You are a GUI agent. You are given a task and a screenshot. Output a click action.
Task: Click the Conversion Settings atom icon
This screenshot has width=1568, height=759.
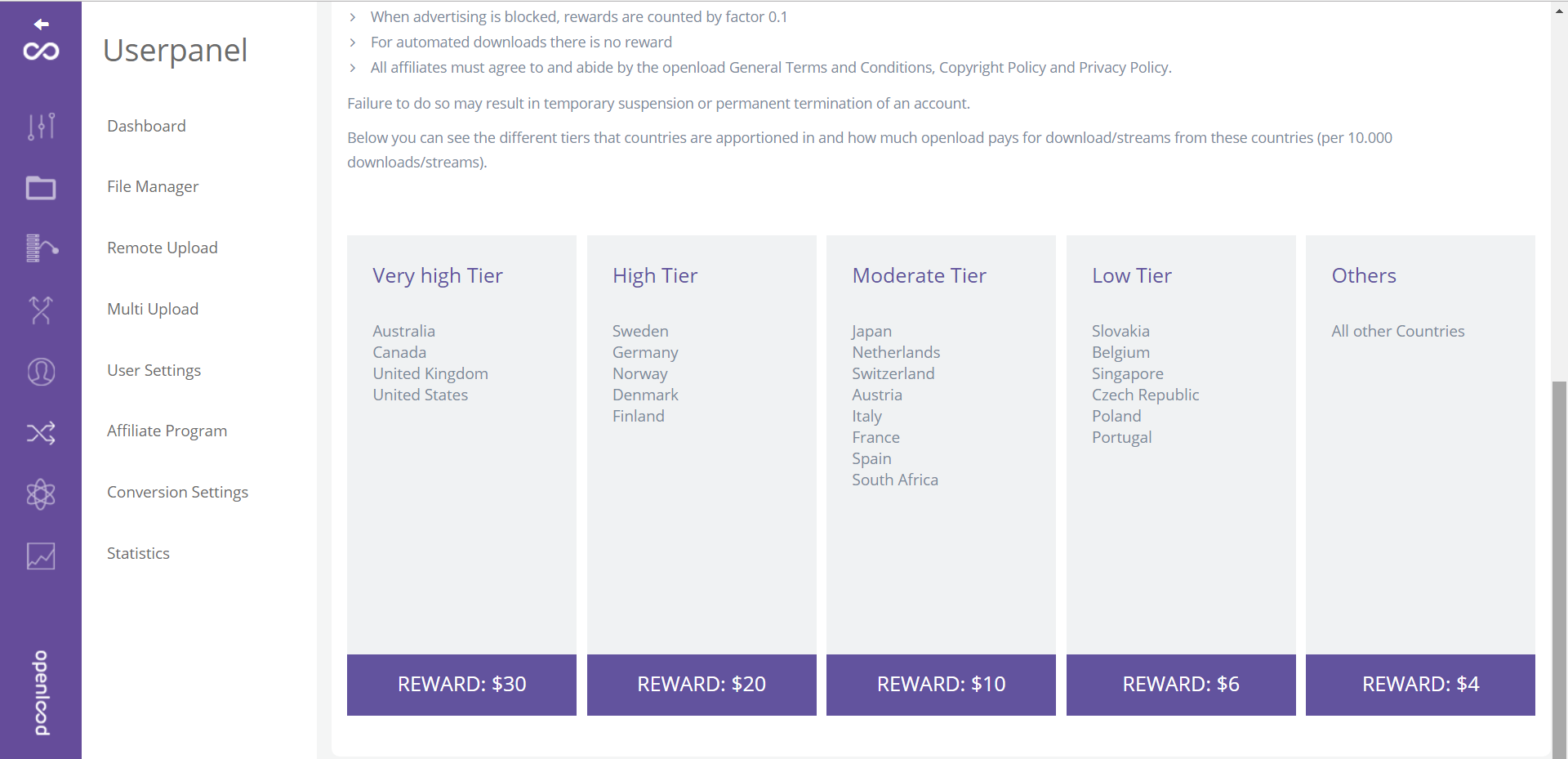41,493
